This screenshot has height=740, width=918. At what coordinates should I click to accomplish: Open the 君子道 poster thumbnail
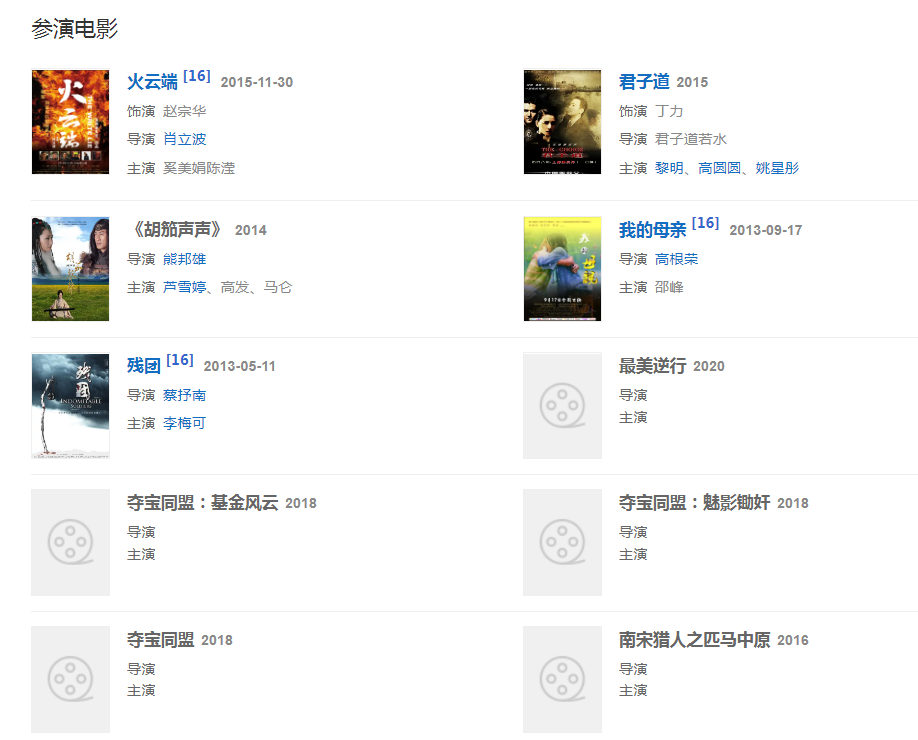562,122
